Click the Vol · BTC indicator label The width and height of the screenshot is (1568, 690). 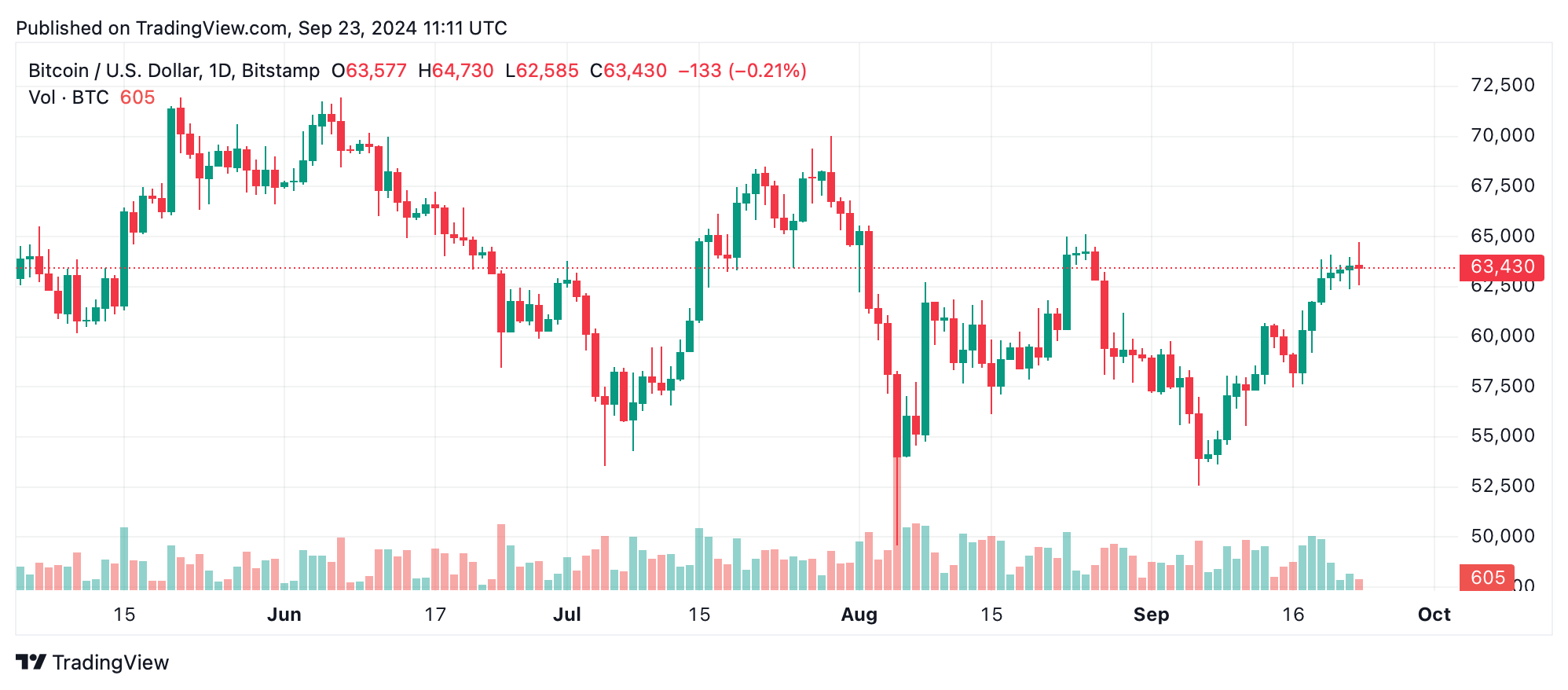point(68,97)
